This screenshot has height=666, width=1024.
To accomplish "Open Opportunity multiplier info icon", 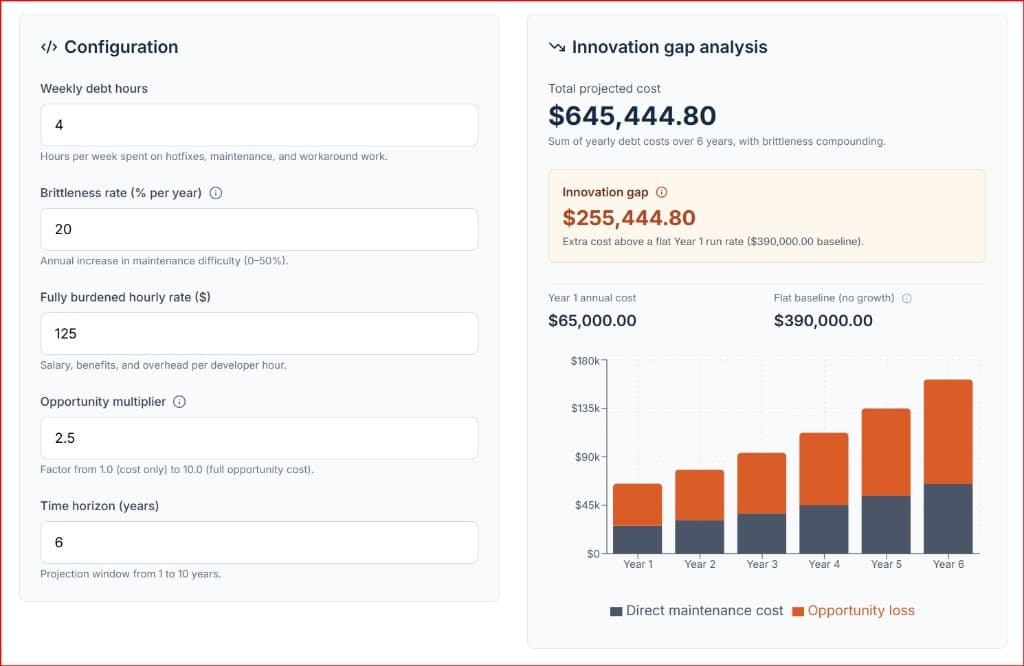I will click(x=180, y=402).
